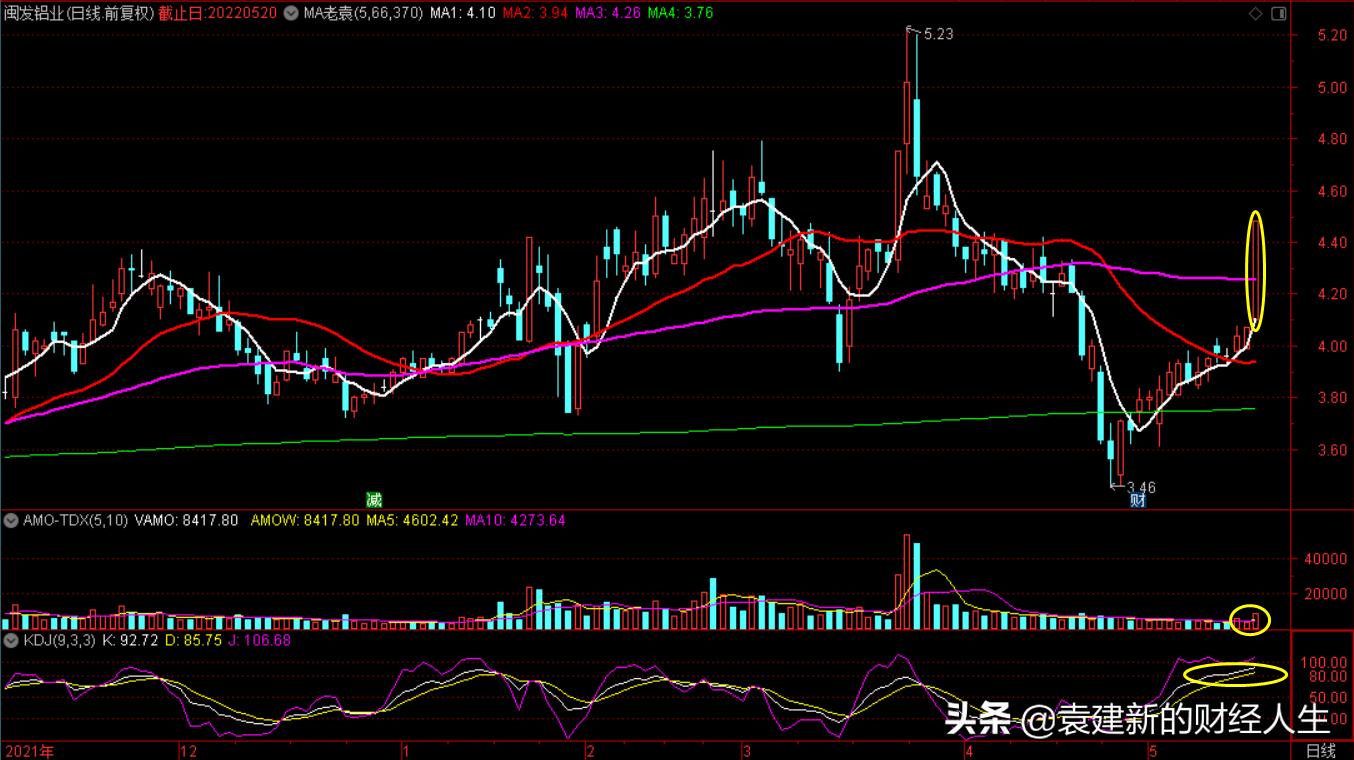Click the MA1: 4.10 value

[462, 13]
